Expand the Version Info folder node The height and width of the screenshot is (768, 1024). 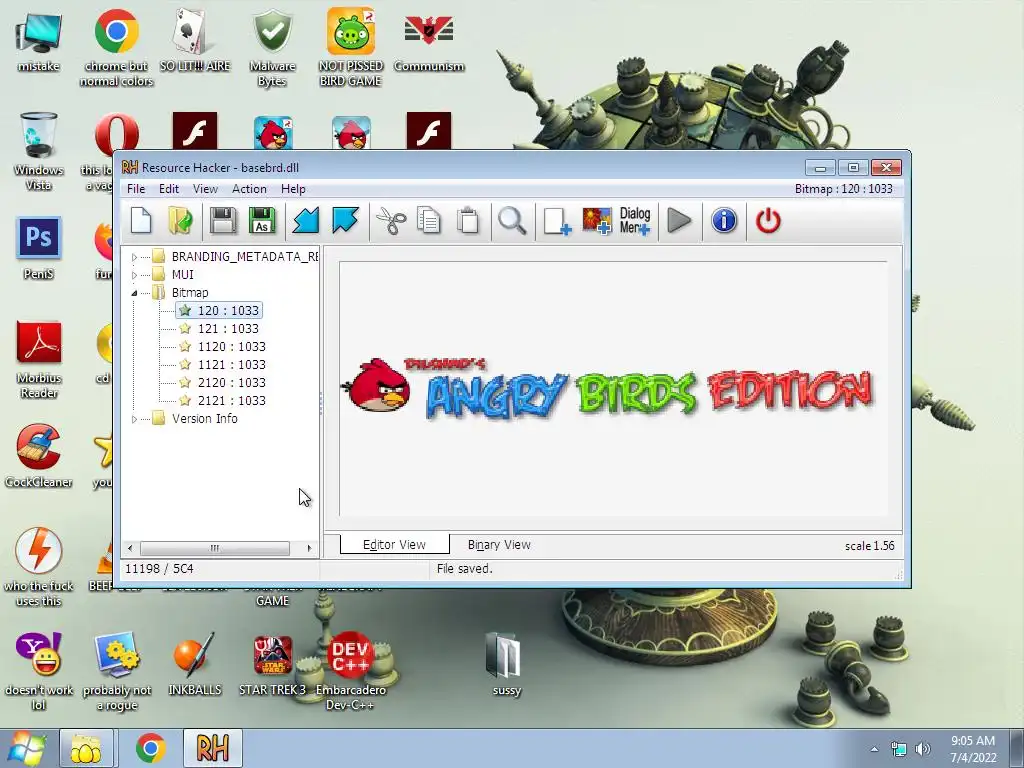click(135, 419)
